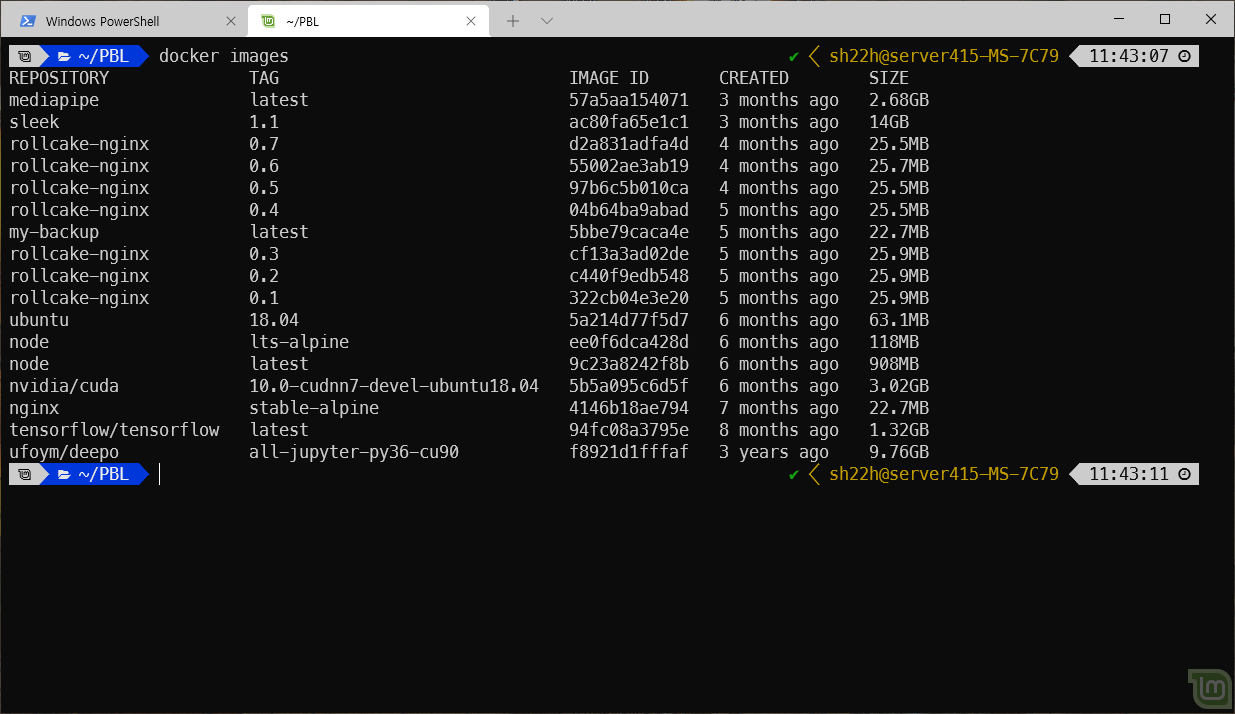This screenshot has width=1235, height=714.
Task: Click the folder icon in the bottom prompt
Action: click(x=65, y=474)
